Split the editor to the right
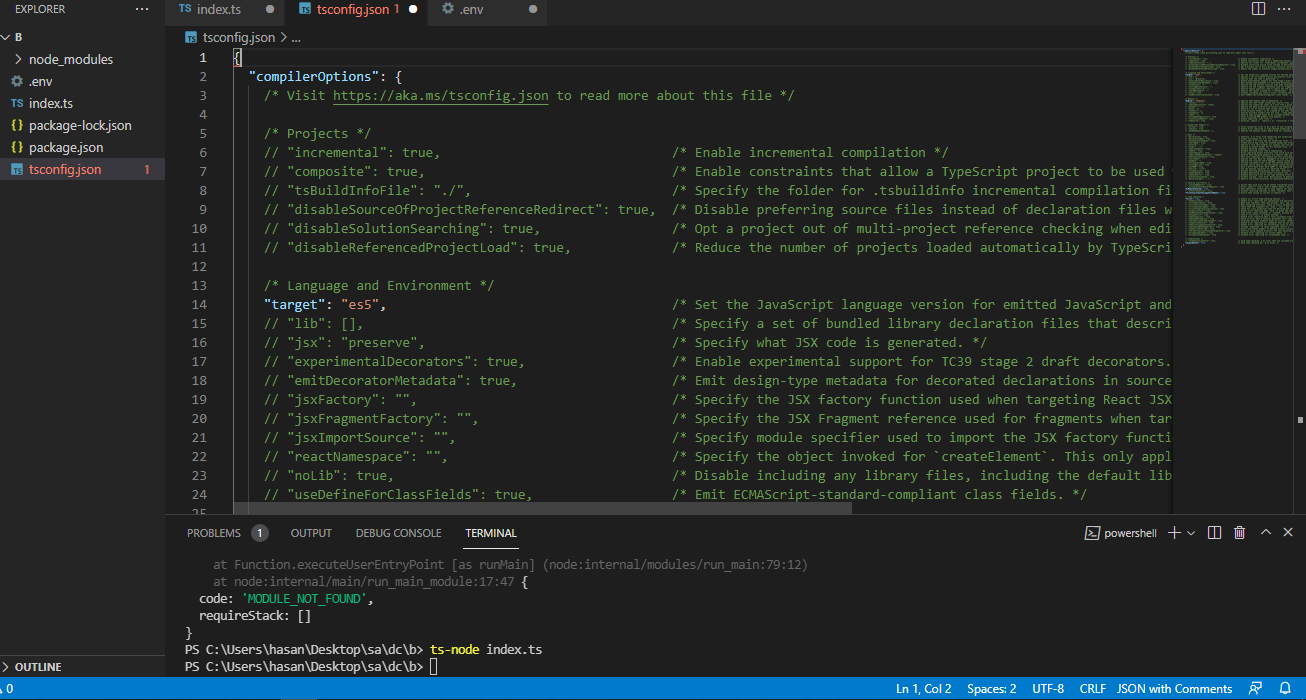 point(1258,9)
